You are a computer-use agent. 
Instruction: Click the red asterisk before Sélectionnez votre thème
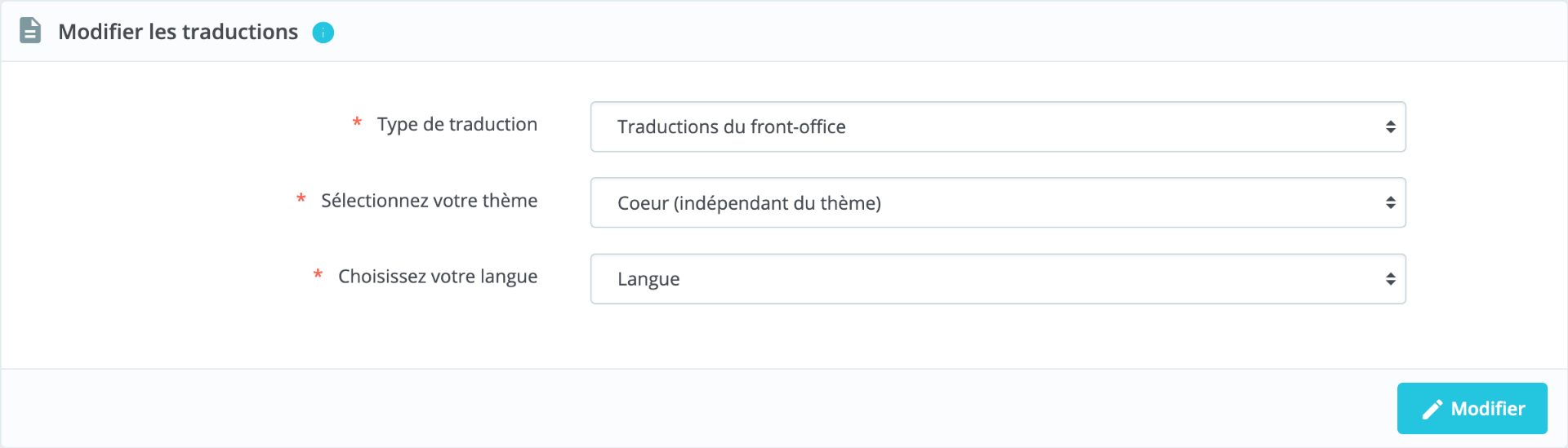point(301,200)
